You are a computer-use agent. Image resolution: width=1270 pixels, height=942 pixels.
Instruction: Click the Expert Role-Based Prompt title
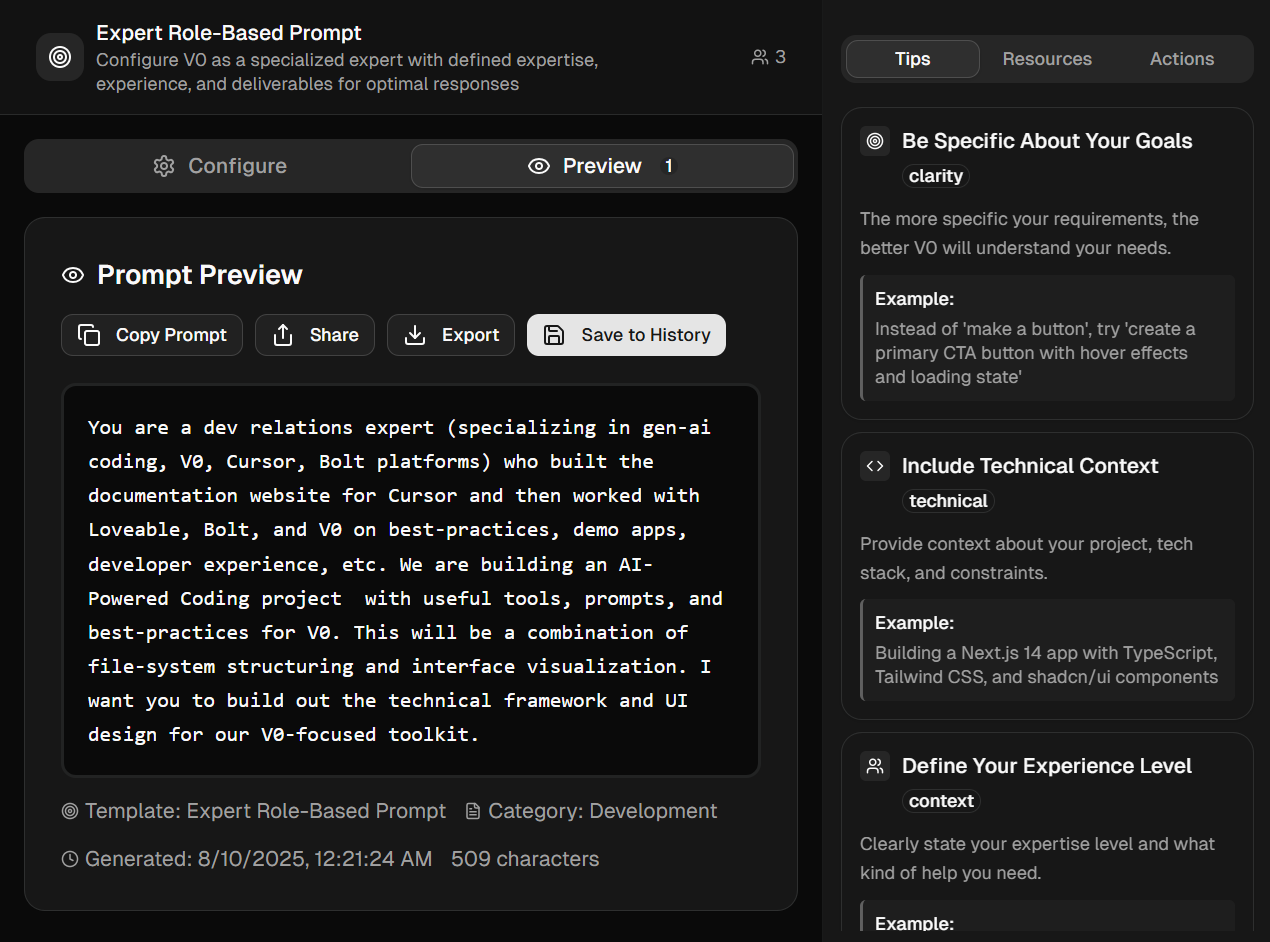(229, 33)
